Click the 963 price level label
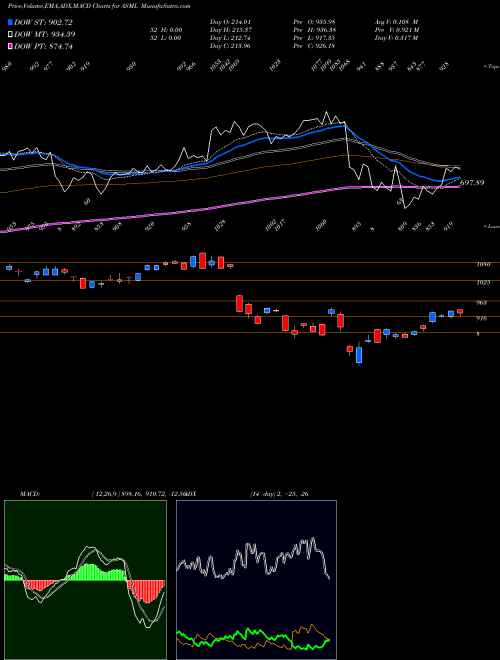 click(x=481, y=303)
